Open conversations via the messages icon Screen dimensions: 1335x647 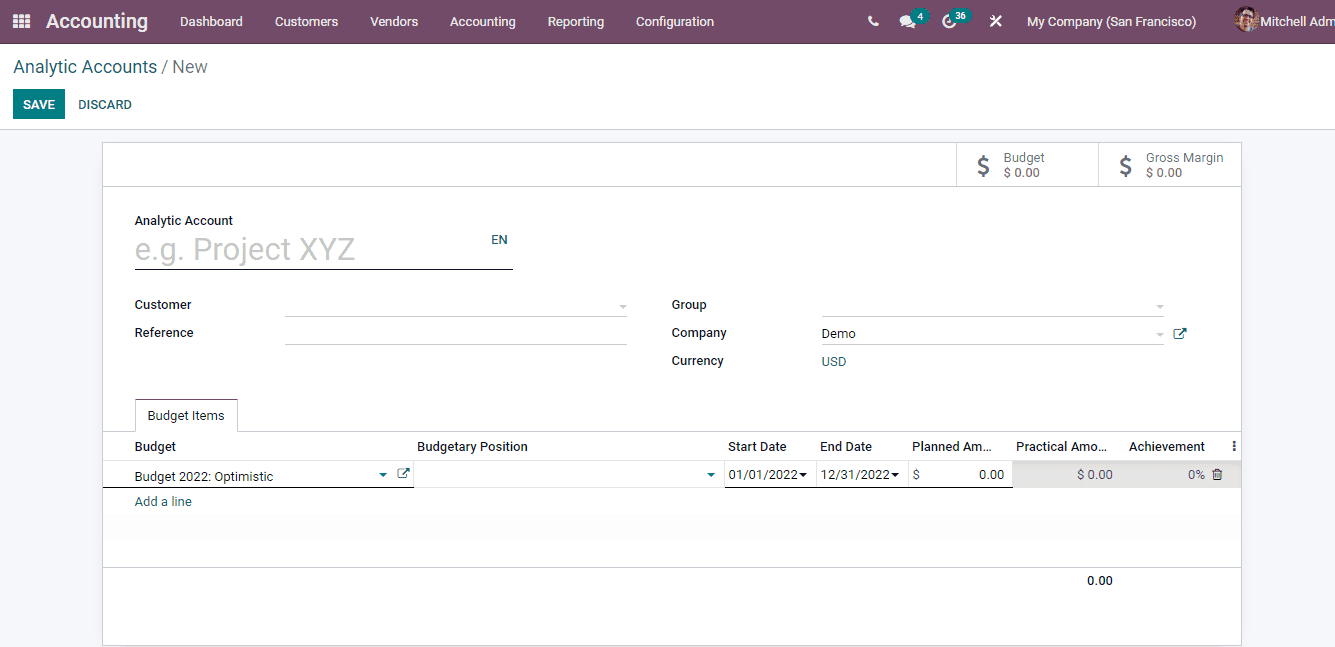tap(908, 21)
